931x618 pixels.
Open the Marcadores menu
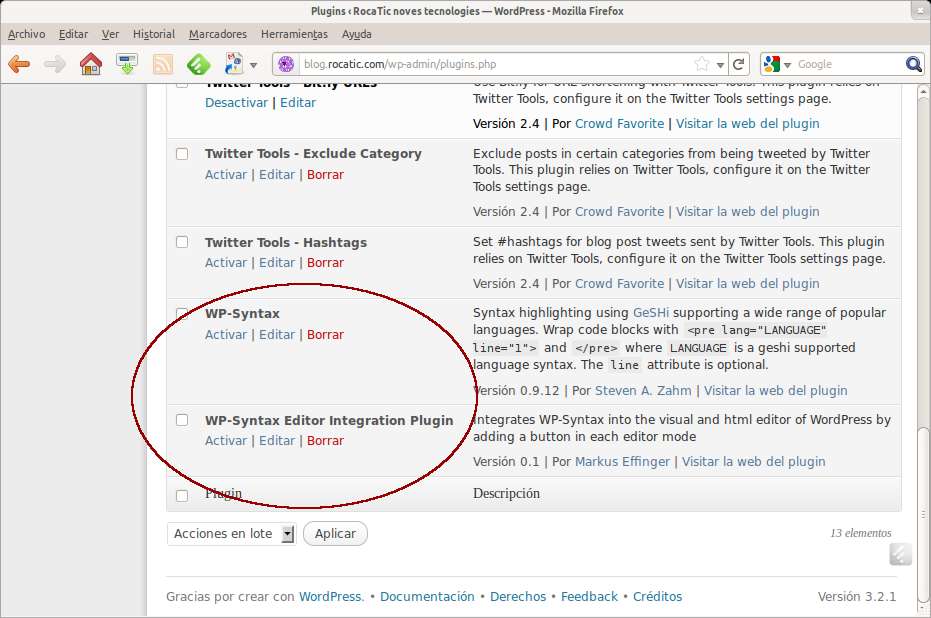[x=218, y=34]
